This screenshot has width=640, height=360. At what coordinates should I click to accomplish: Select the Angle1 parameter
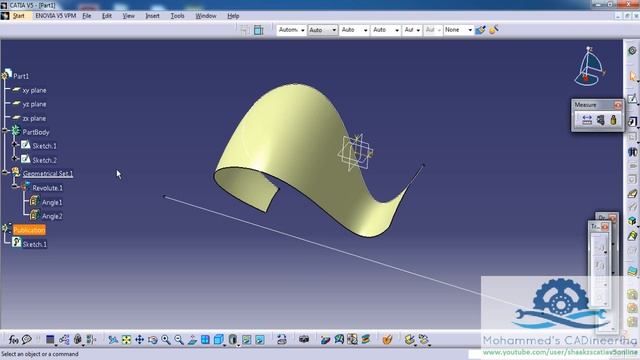click(x=52, y=202)
